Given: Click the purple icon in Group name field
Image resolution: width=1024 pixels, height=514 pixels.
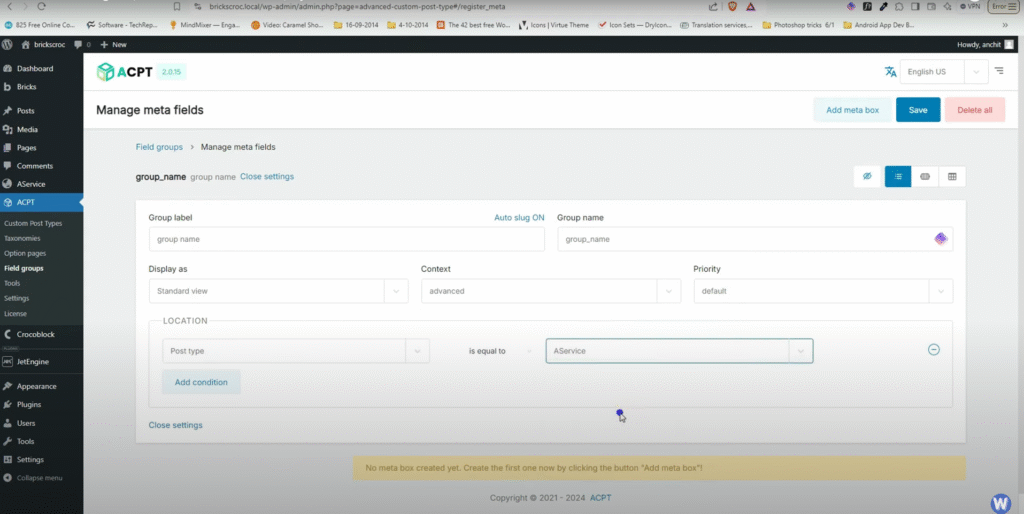Looking at the screenshot, I should tap(940, 239).
